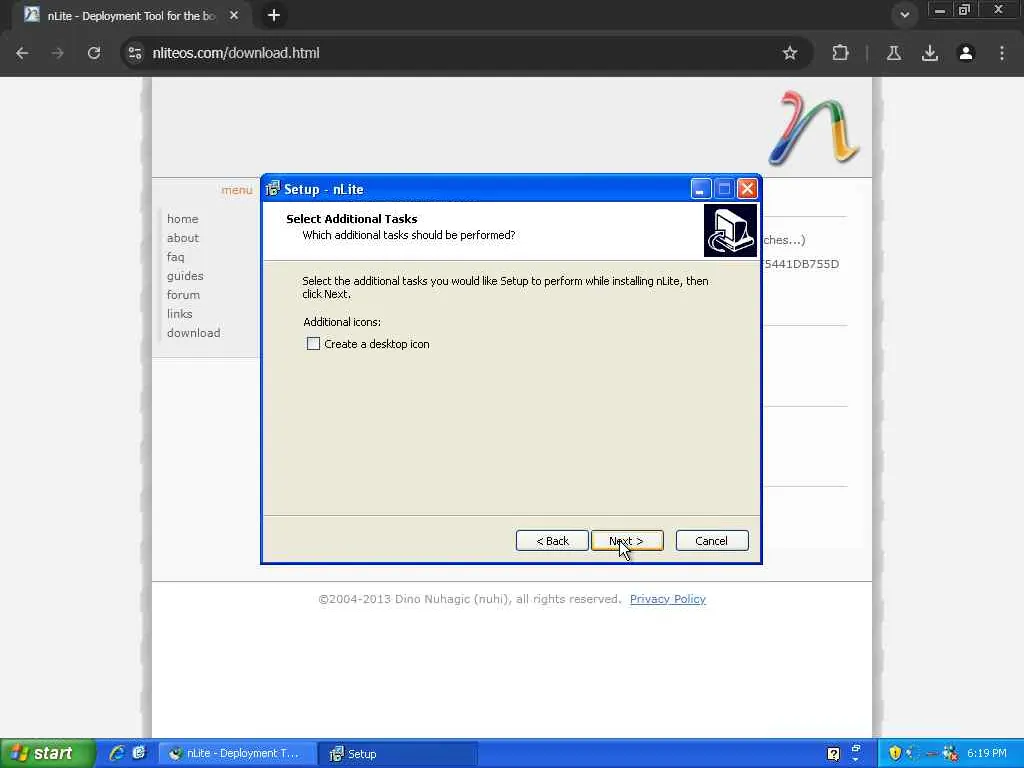Image resolution: width=1024 pixels, height=768 pixels.
Task: Close the nLite - Deployment Tool tab
Action: (234, 15)
